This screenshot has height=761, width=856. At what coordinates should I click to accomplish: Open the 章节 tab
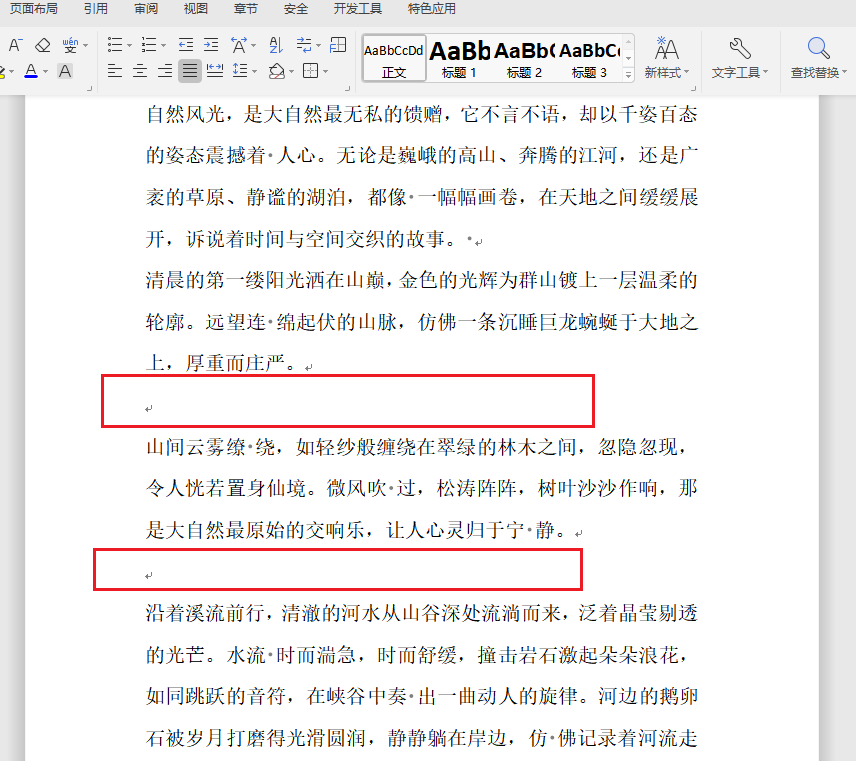[245, 9]
